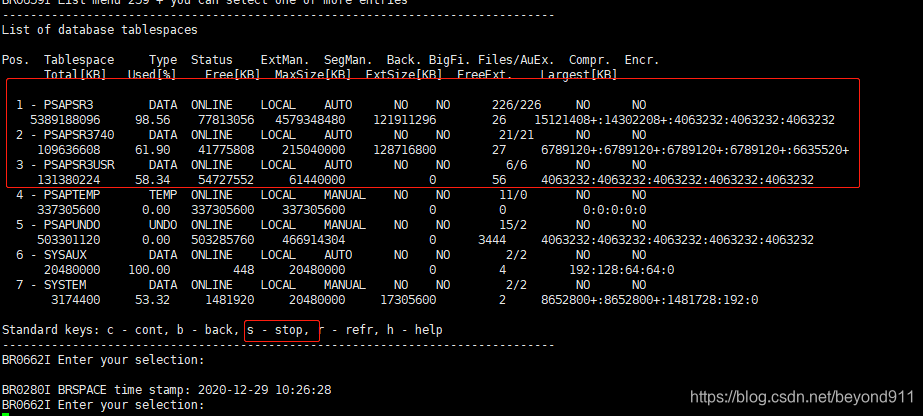The height and width of the screenshot is (416, 923).
Task: Click max size value 215040000
Action: 314,150
